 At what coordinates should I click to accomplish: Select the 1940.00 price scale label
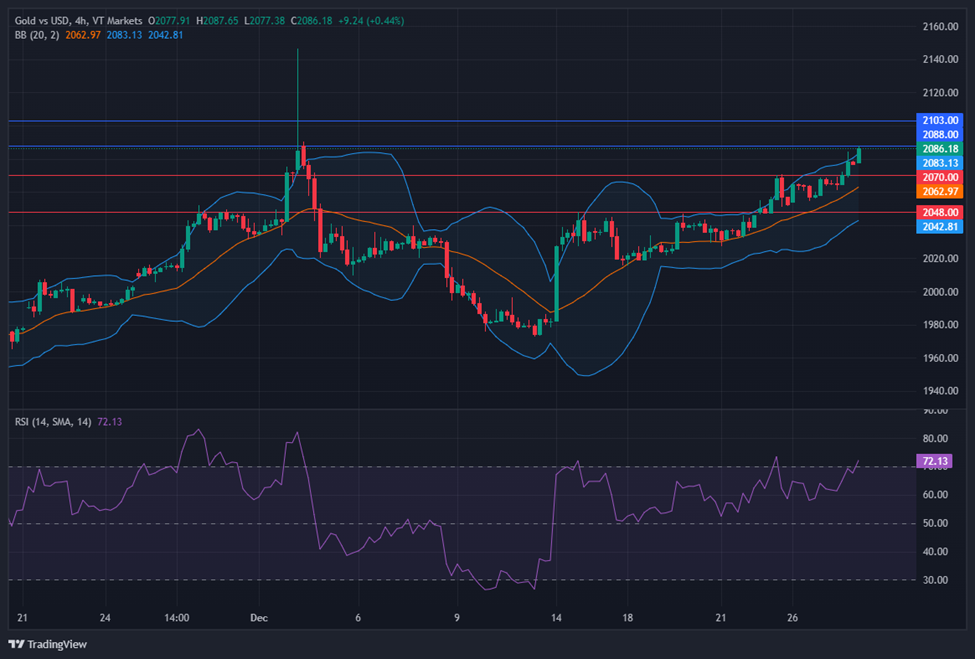940,391
